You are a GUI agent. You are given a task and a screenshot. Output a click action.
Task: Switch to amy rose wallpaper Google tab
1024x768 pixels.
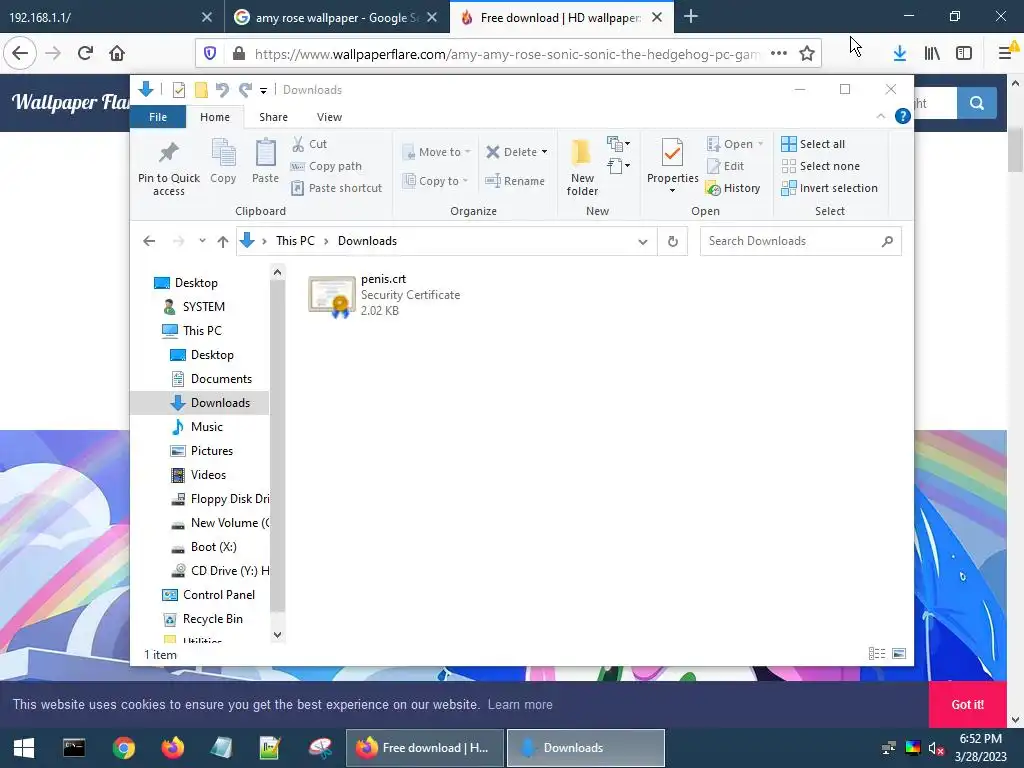click(x=337, y=18)
